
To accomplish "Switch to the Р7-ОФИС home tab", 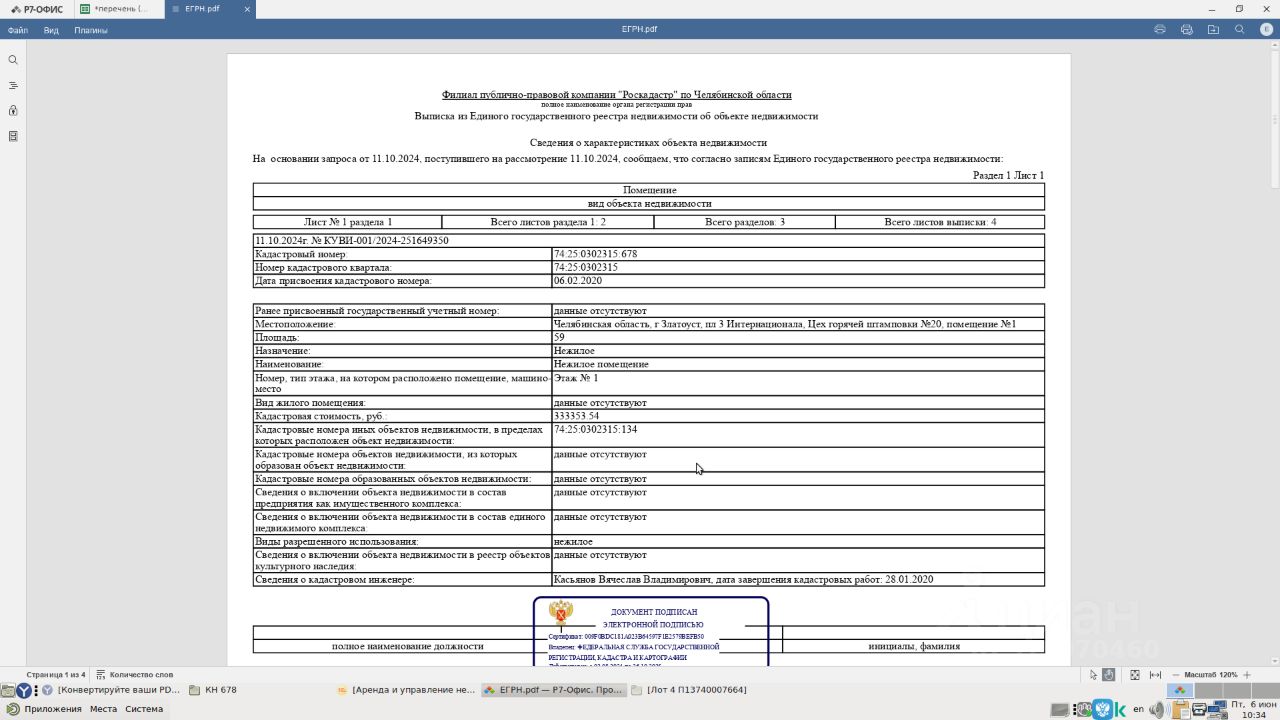I will 37,9.
